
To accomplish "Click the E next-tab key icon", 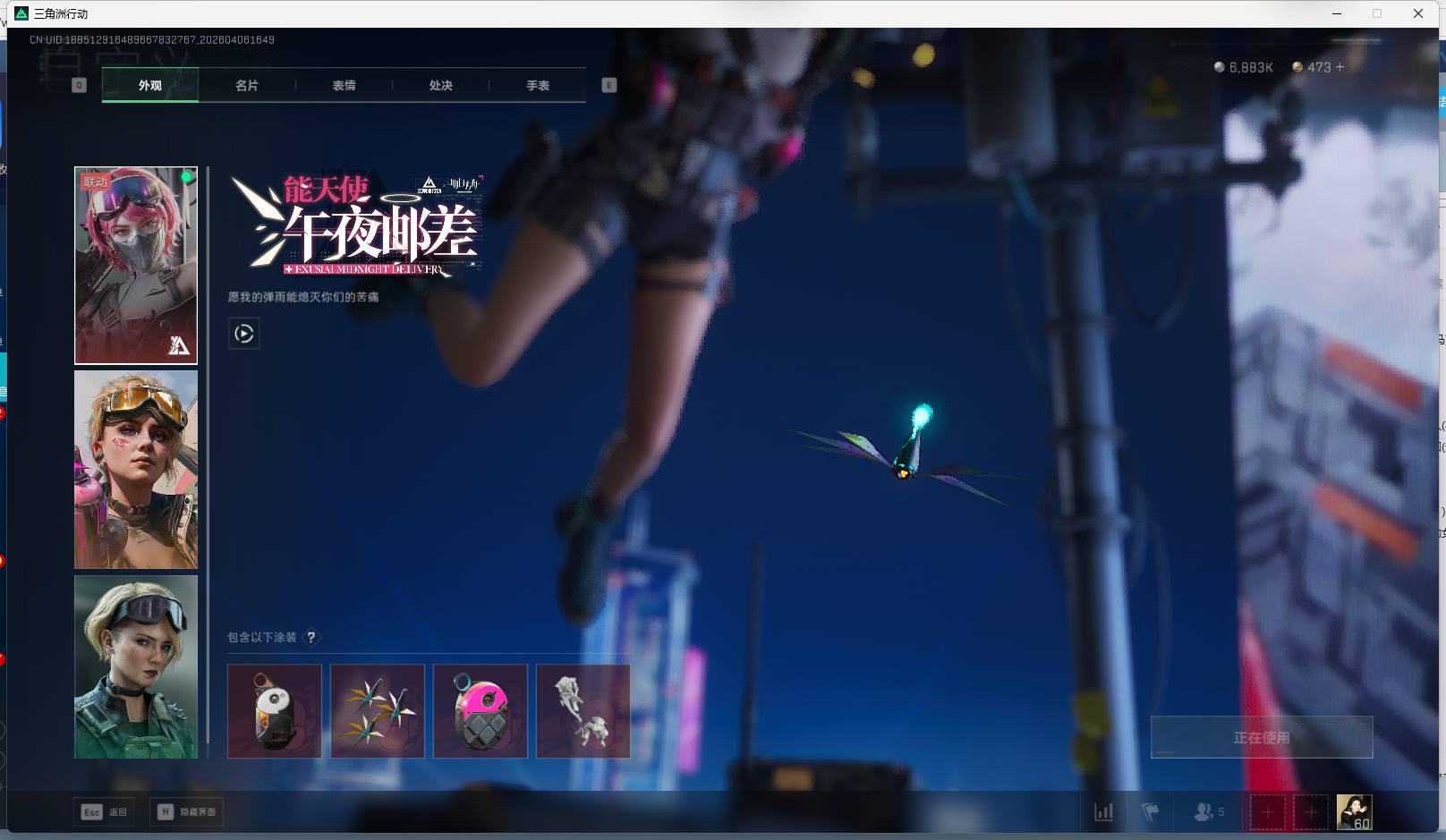I will pos(609,85).
